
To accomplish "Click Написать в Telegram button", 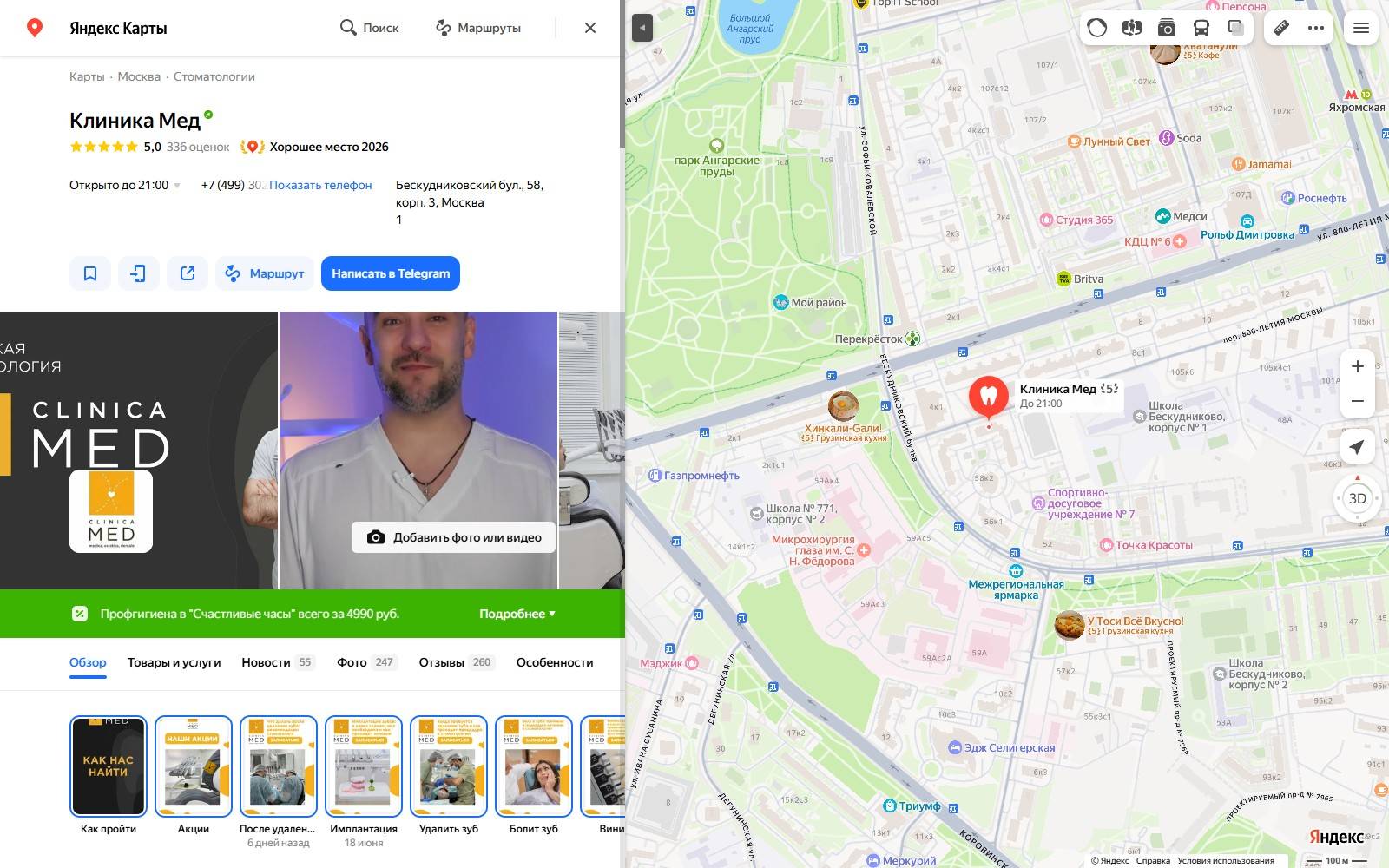I will tap(391, 273).
